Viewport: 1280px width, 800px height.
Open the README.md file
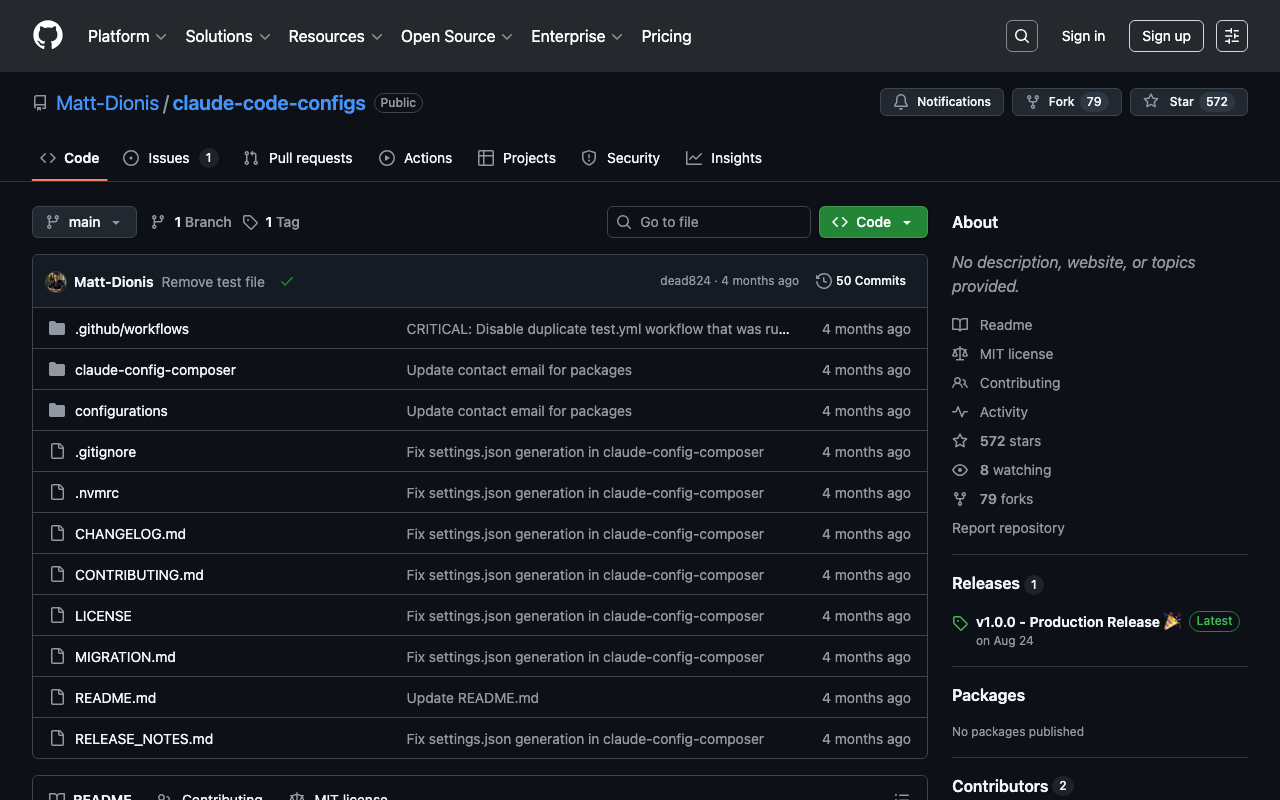coord(115,698)
